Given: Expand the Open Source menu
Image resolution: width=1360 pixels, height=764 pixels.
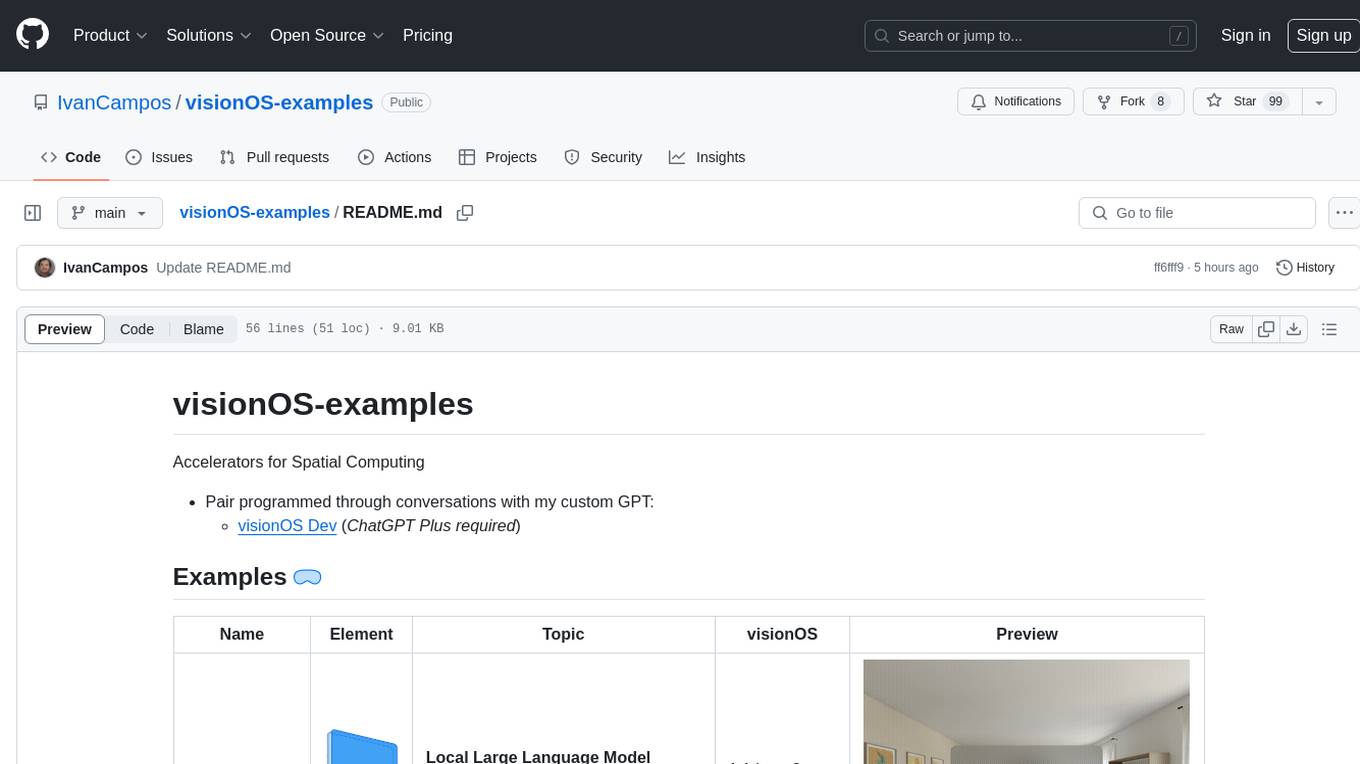Looking at the screenshot, I should 327,35.
